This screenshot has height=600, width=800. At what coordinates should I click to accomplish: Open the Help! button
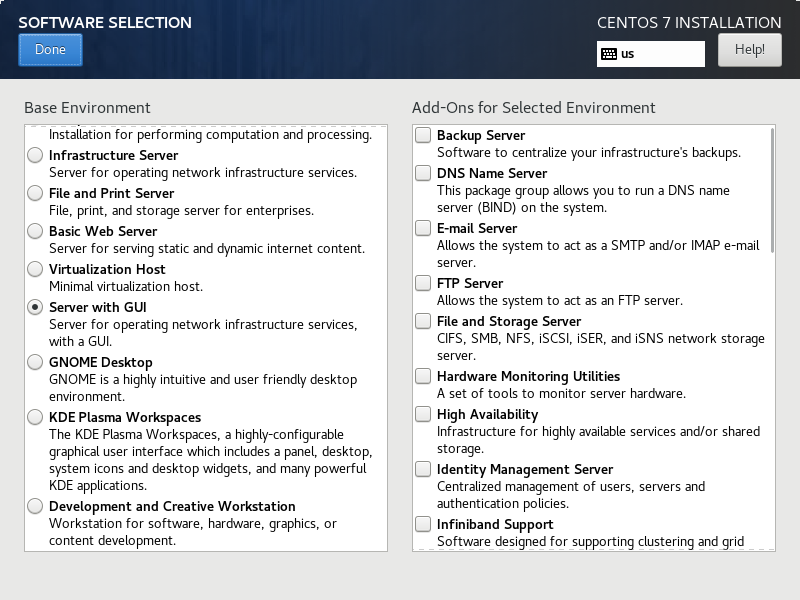pos(749,49)
